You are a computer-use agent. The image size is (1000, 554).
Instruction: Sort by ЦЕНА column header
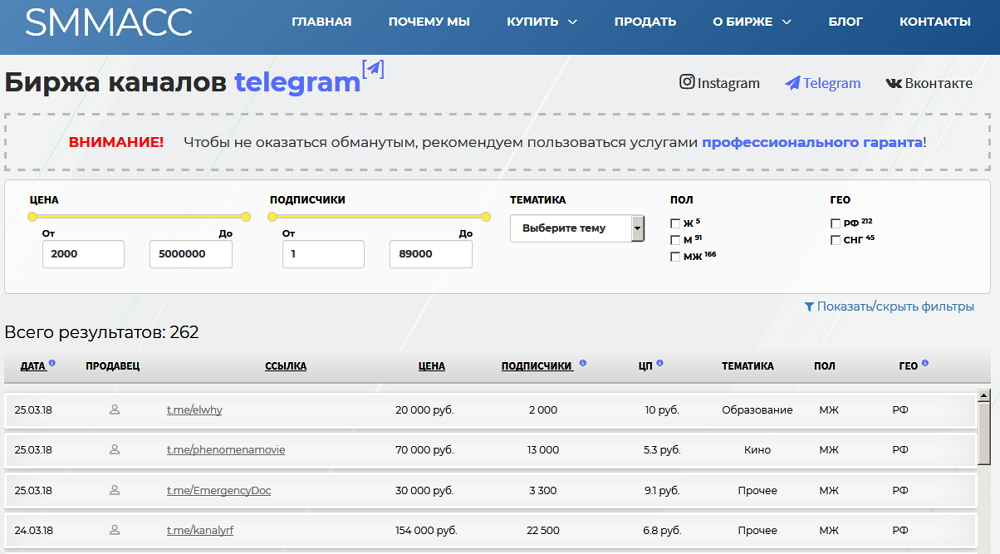point(432,366)
